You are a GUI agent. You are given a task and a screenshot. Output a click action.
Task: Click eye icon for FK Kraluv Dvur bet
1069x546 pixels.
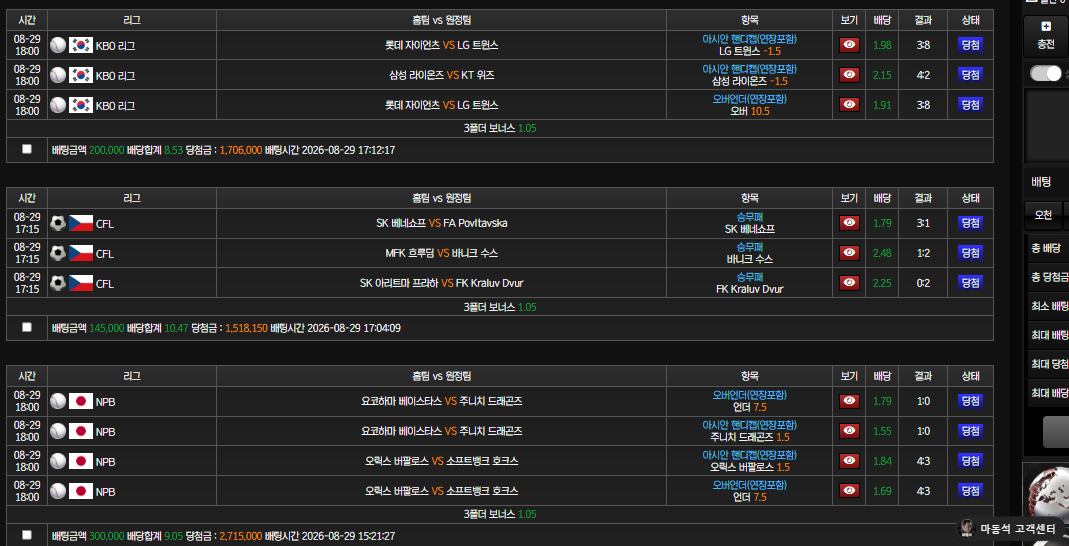(x=849, y=282)
